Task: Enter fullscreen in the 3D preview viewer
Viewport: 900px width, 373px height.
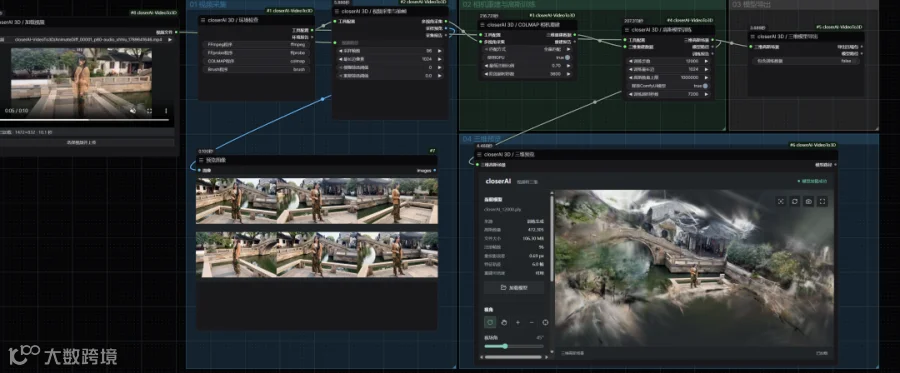Action: pyautogui.click(x=822, y=201)
